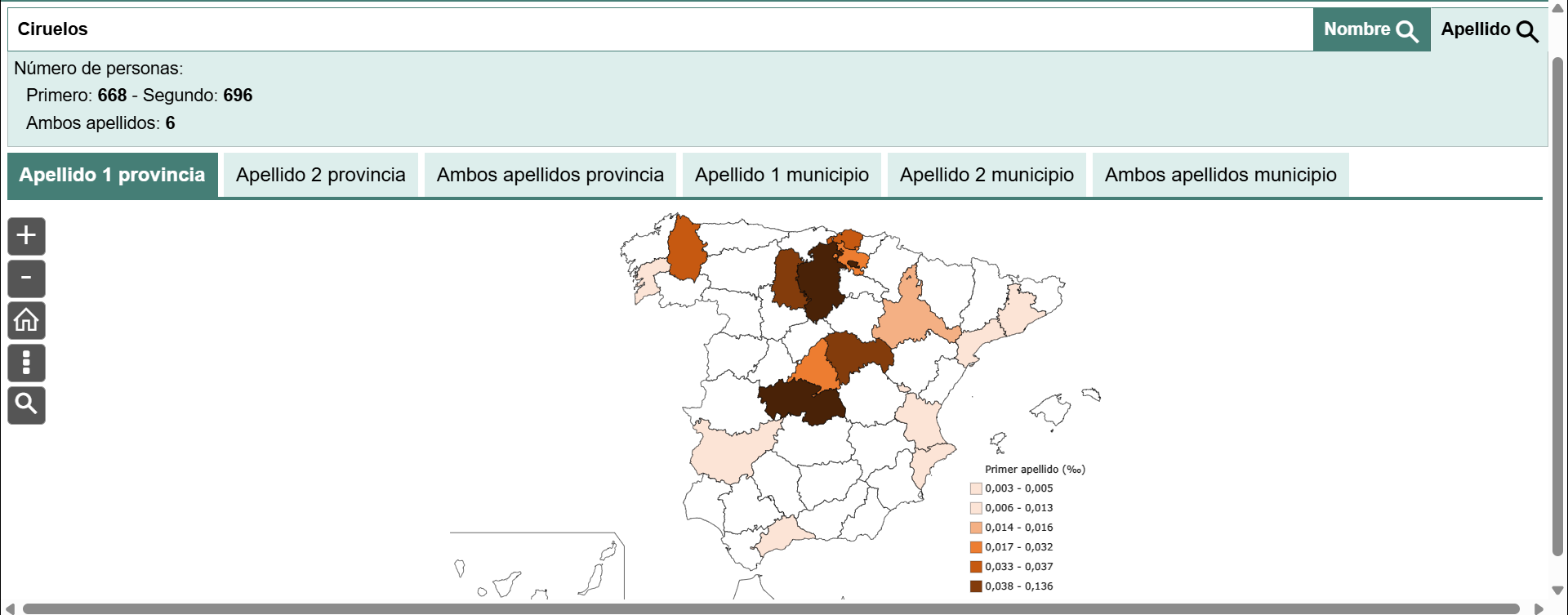Open Ambos apellidos provincia tab
1568x615 pixels.
point(550,175)
